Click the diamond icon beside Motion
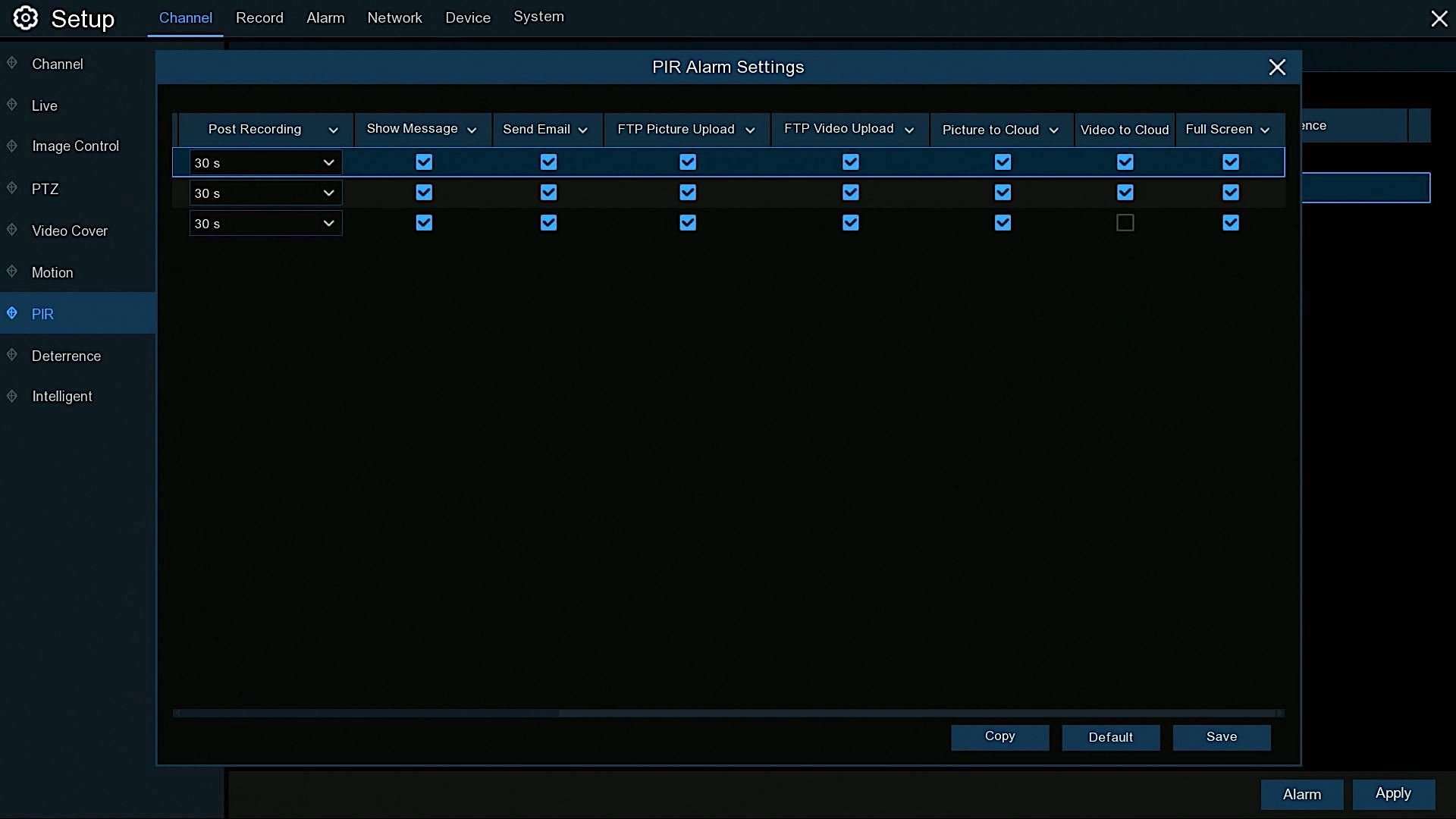This screenshot has height=819, width=1456. (12, 271)
